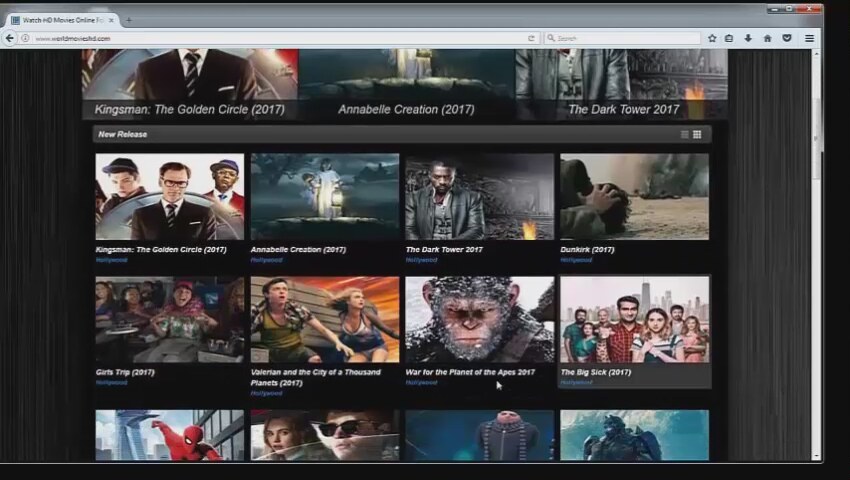Click Hollywood category under Kingsman
Screen dimensions: 850x480
[x=111, y=260]
